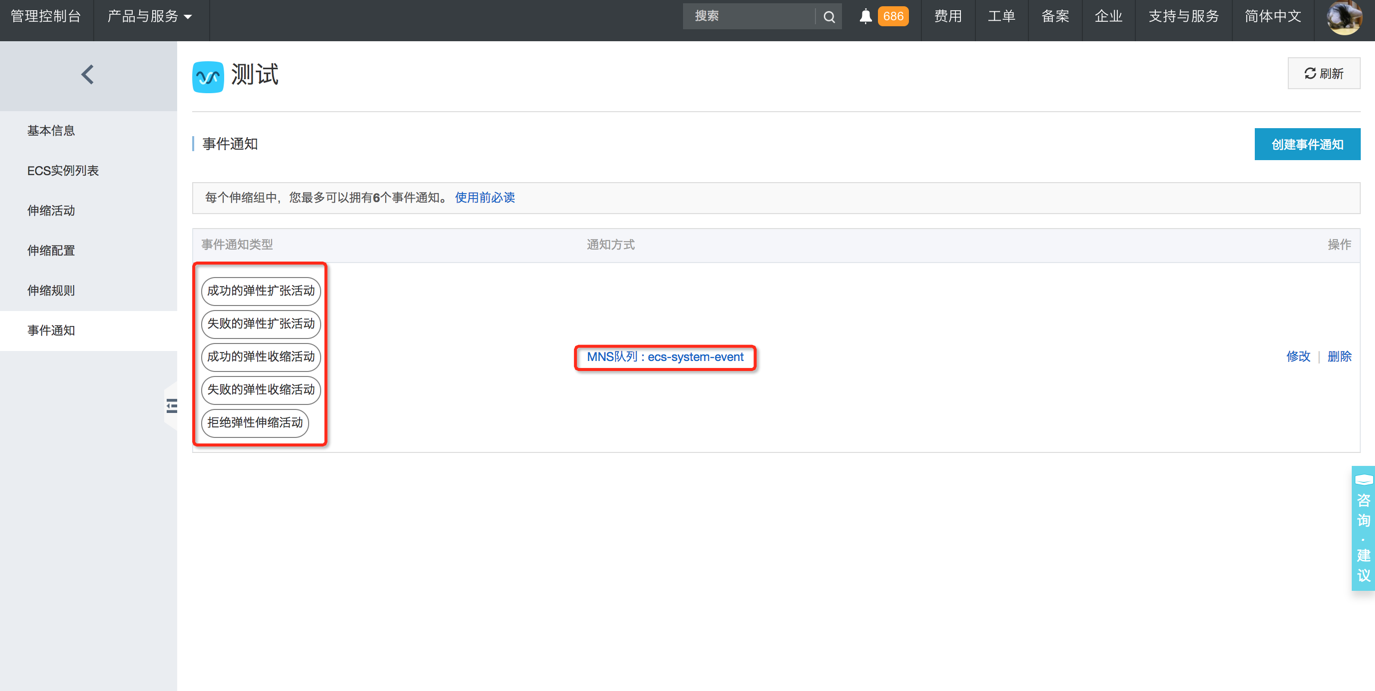Viewport: 1375px width, 691px height.
Task: Click the 创建事件通知 button
Action: coord(1307,144)
